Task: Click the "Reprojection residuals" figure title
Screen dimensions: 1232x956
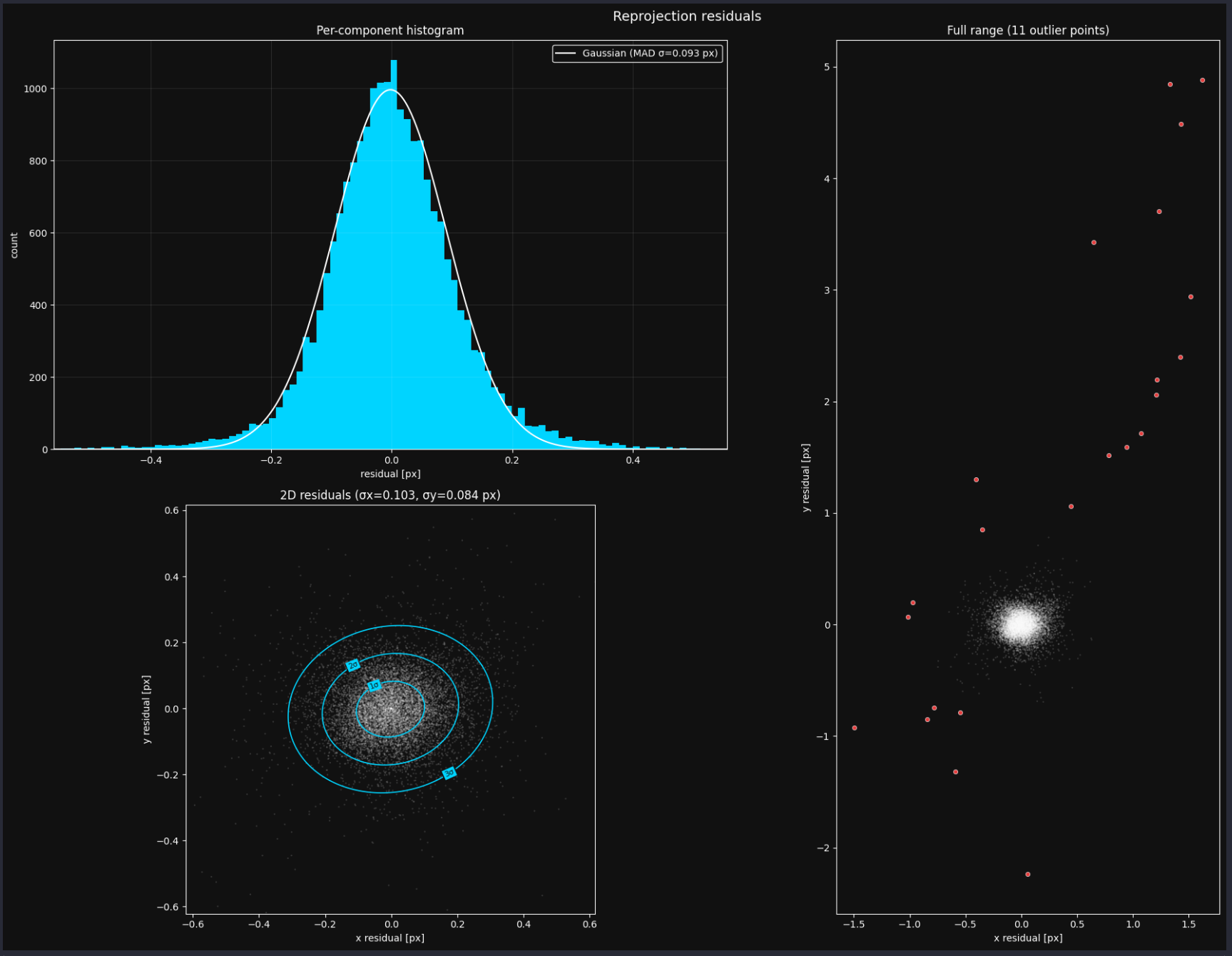Action: (687, 16)
